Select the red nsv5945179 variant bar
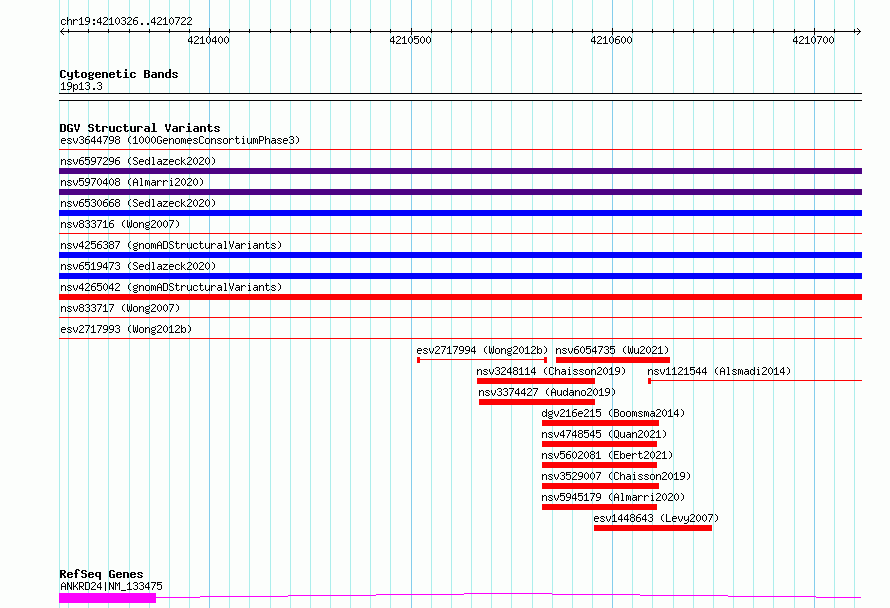This screenshot has height=608, width=890. click(599, 507)
